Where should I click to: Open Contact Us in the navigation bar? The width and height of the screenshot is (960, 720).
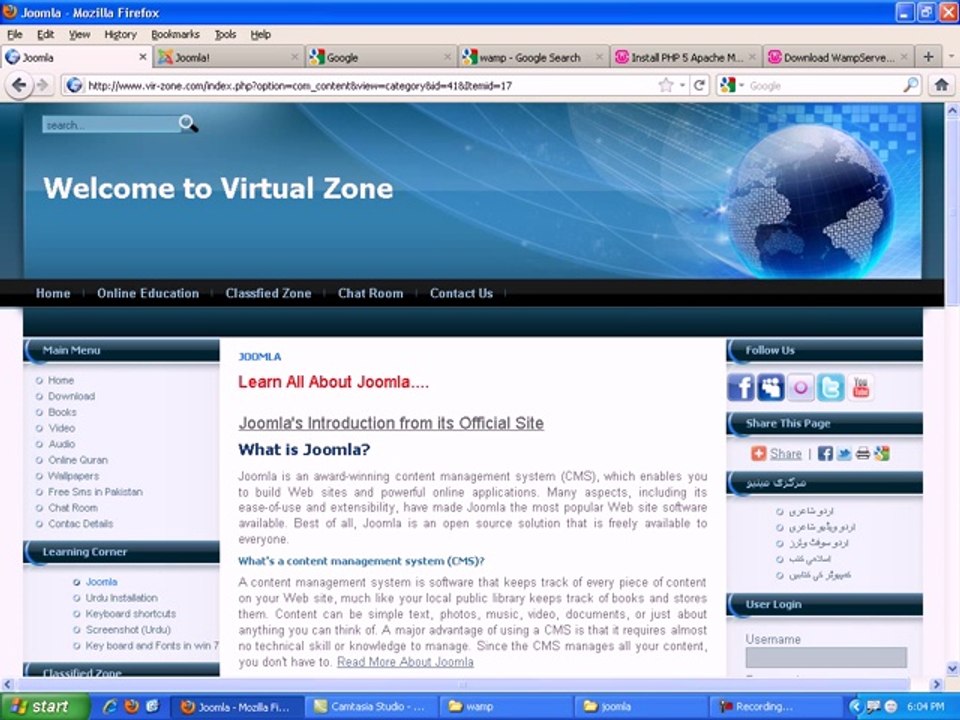(x=461, y=293)
